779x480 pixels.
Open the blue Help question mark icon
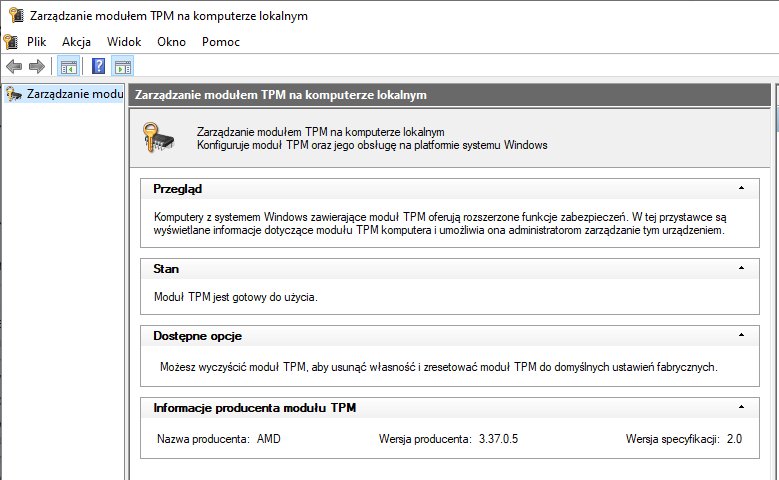coord(98,66)
